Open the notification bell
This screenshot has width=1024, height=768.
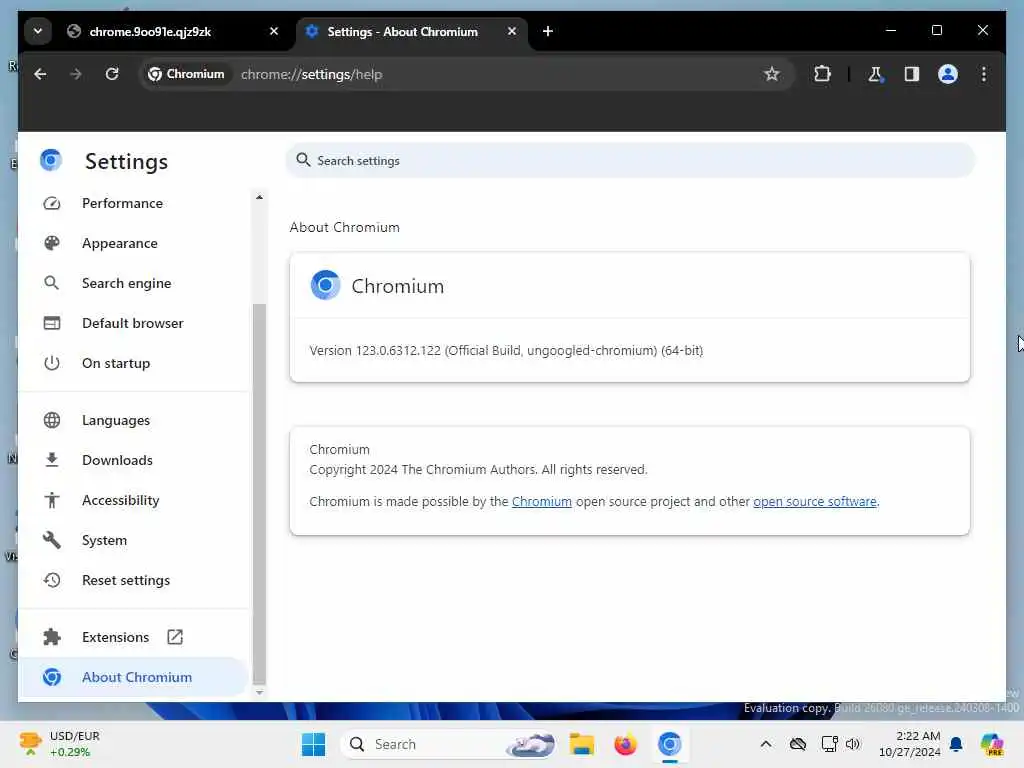tap(956, 744)
